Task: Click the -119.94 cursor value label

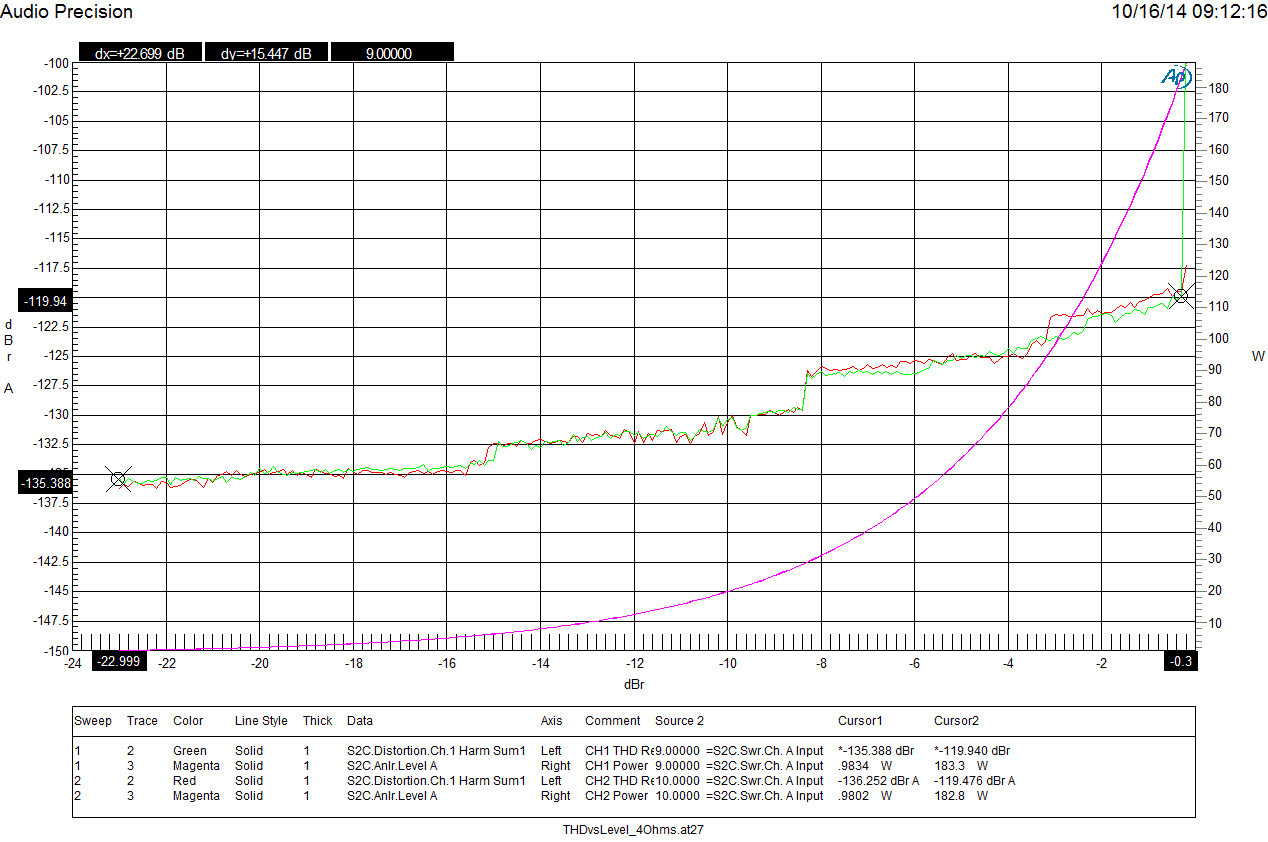Action: pos(42,299)
